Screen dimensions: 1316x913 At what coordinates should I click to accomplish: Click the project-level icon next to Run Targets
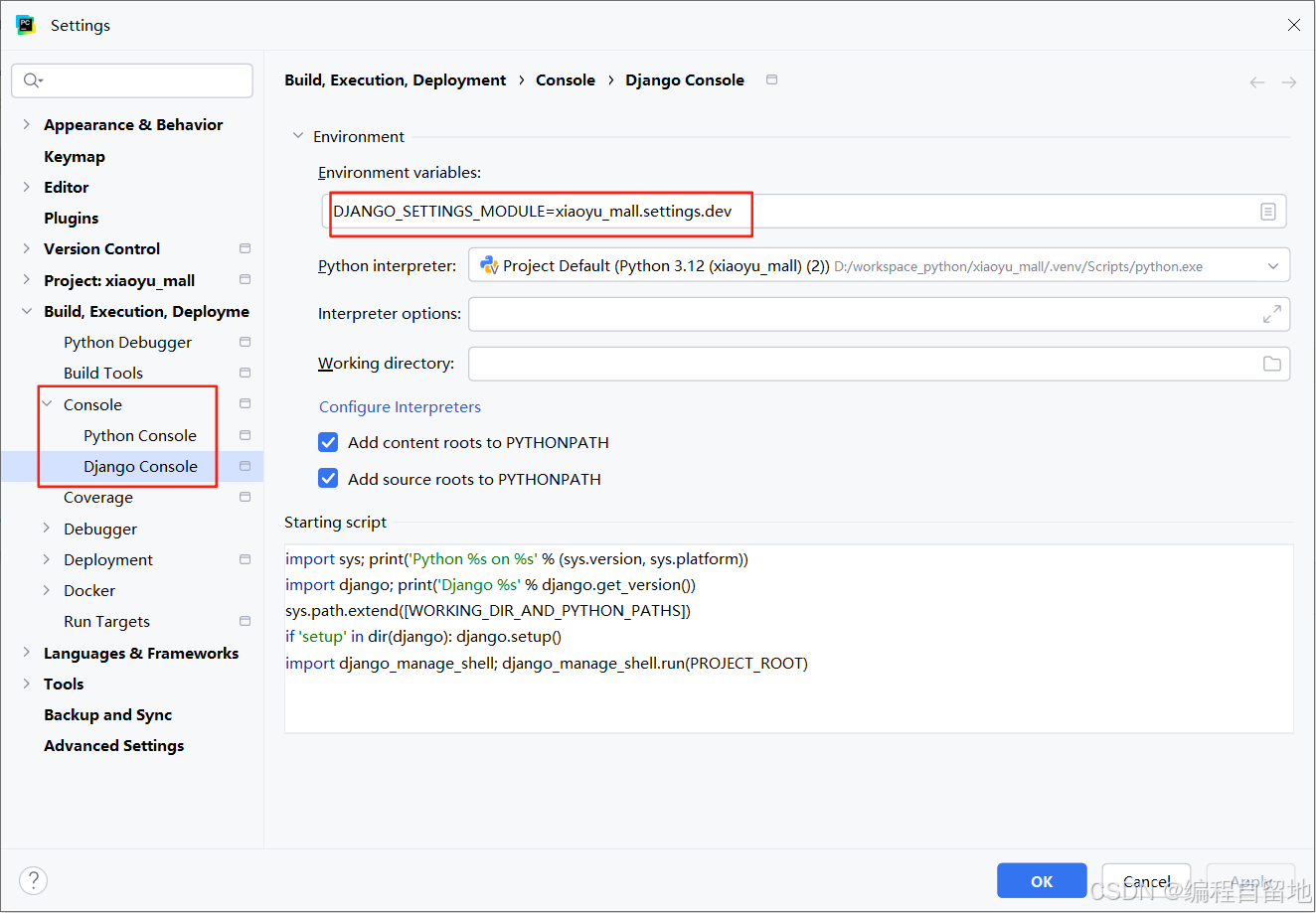pyautogui.click(x=246, y=621)
